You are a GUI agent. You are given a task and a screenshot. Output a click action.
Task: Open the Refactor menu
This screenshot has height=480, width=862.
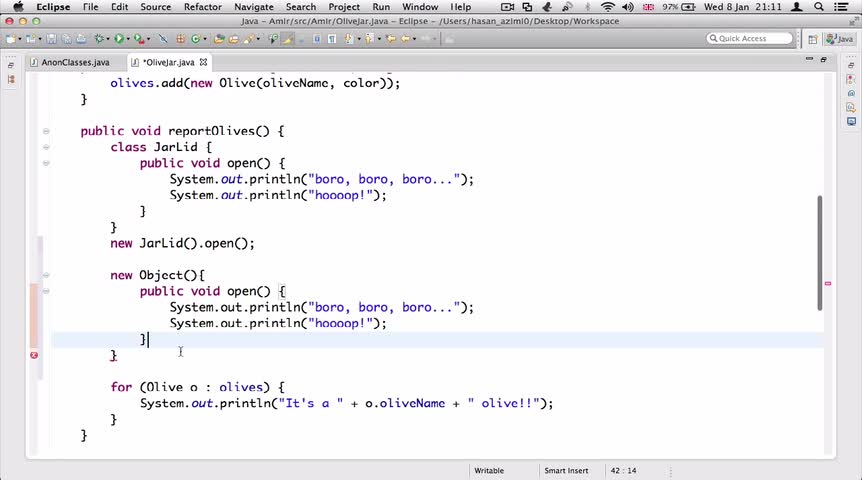pos(202,7)
